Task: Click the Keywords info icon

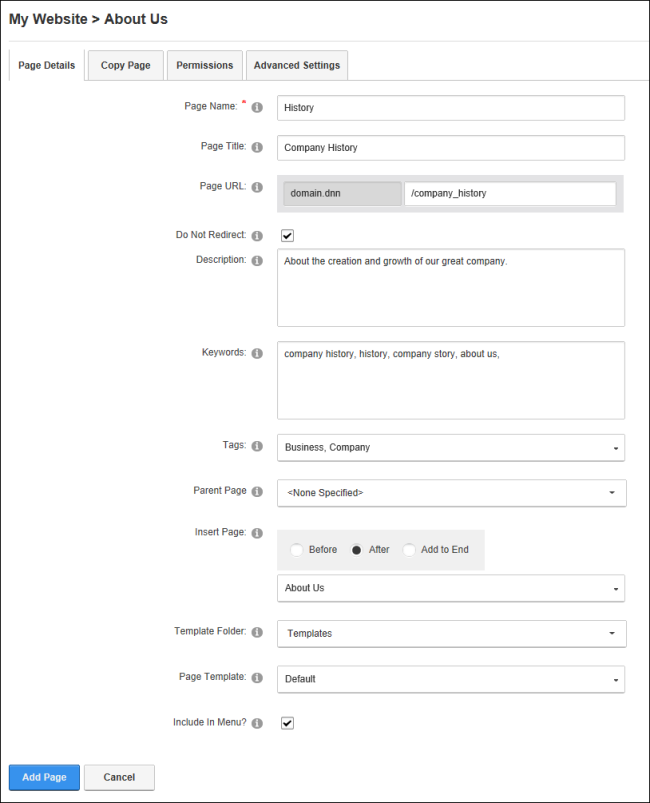Action: click(x=257, y=353)
